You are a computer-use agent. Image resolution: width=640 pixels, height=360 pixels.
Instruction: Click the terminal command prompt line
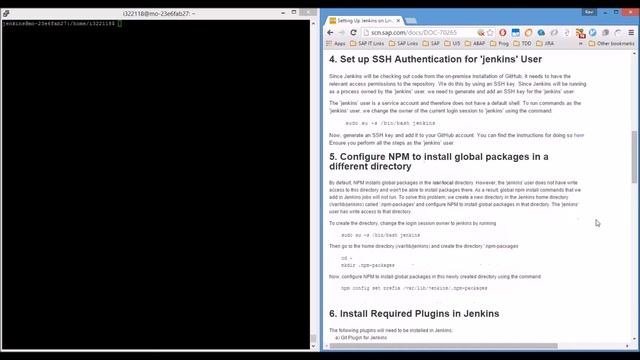[62, 24]
